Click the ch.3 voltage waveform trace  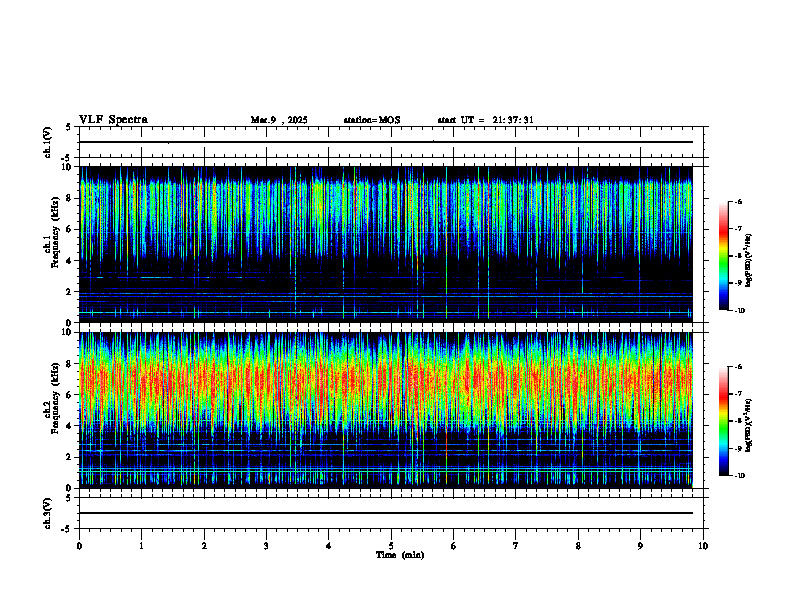tap(386, 513)
